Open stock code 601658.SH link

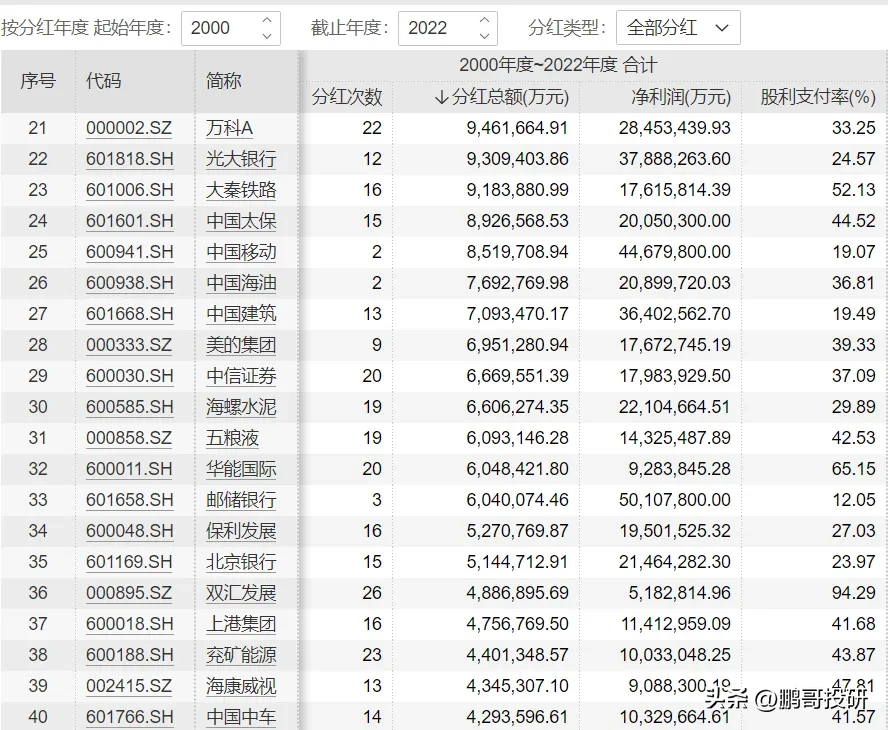pyautogui.click(x=130, y=500)
